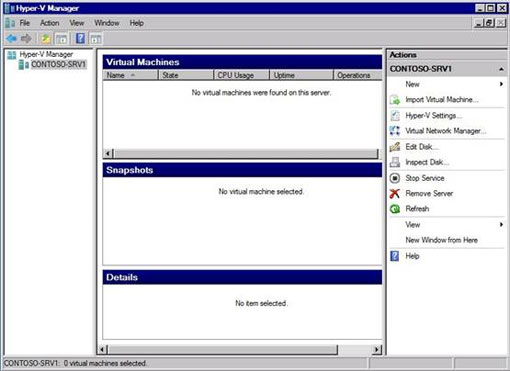510x371 pixels.
Task: Click center pane bottom scroll-right arrow
Action: coord(377,350)
